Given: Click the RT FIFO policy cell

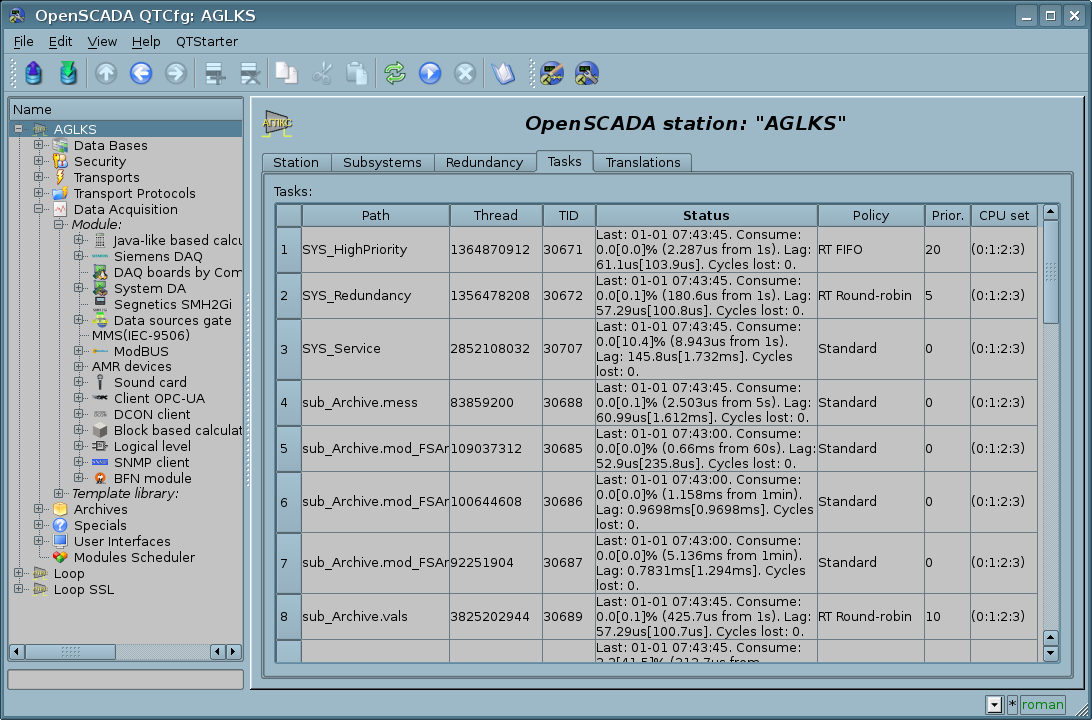Looking at the screenshot, I should [871, 249].
